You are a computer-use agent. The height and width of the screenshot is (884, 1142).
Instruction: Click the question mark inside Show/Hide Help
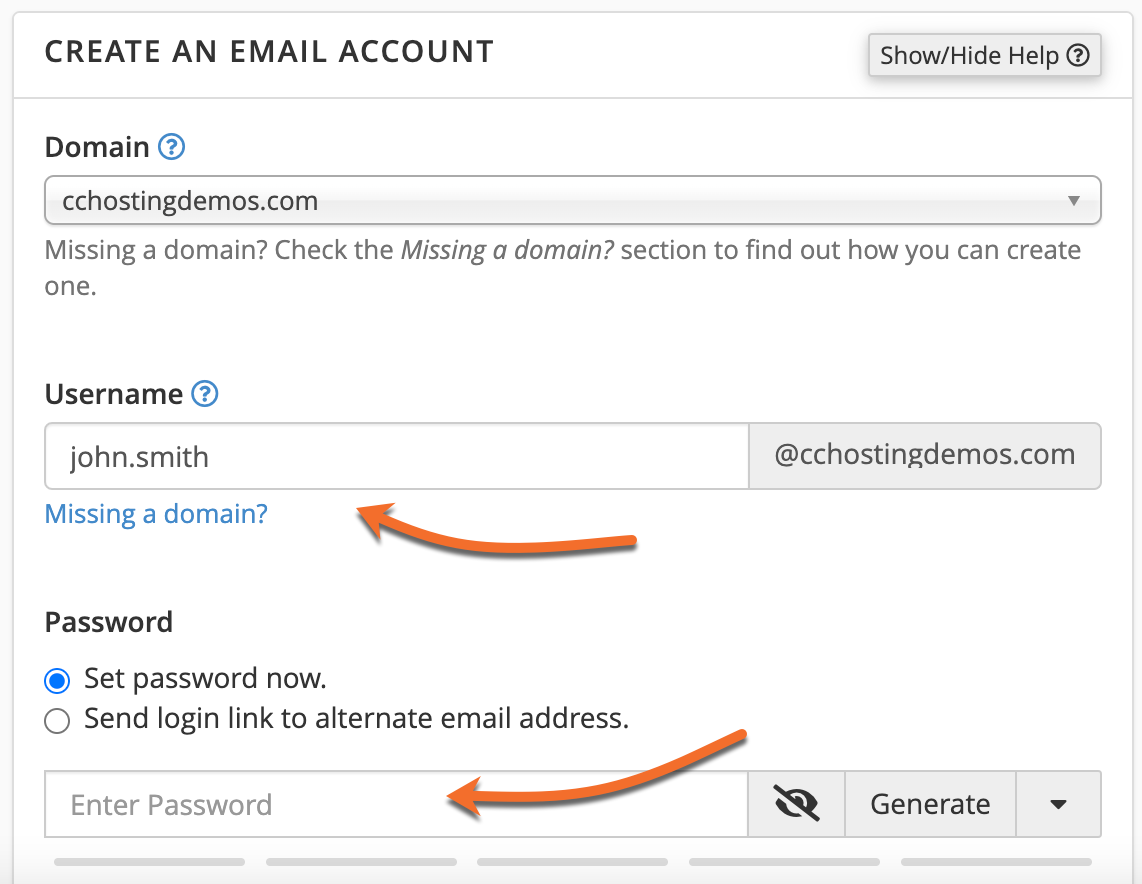(x=1078, y=55)
